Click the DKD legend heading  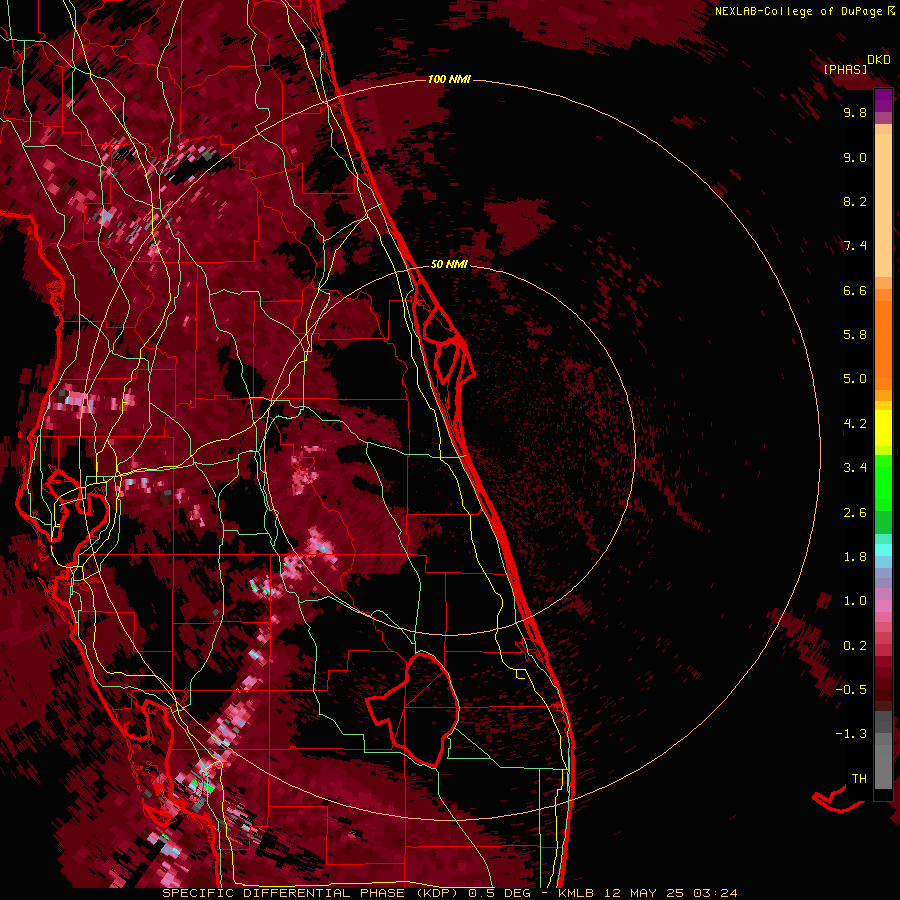click(x=878, y=60)
